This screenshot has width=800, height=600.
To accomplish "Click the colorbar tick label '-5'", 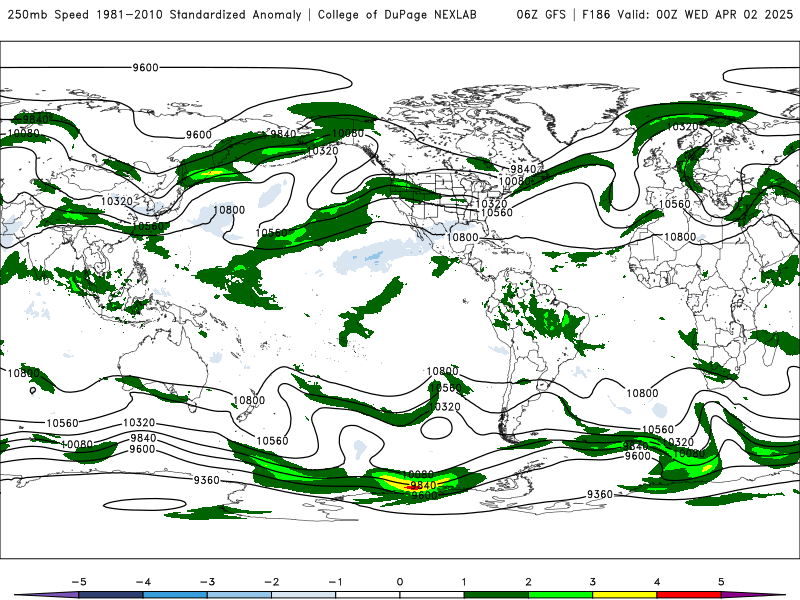I will (79, 582).
